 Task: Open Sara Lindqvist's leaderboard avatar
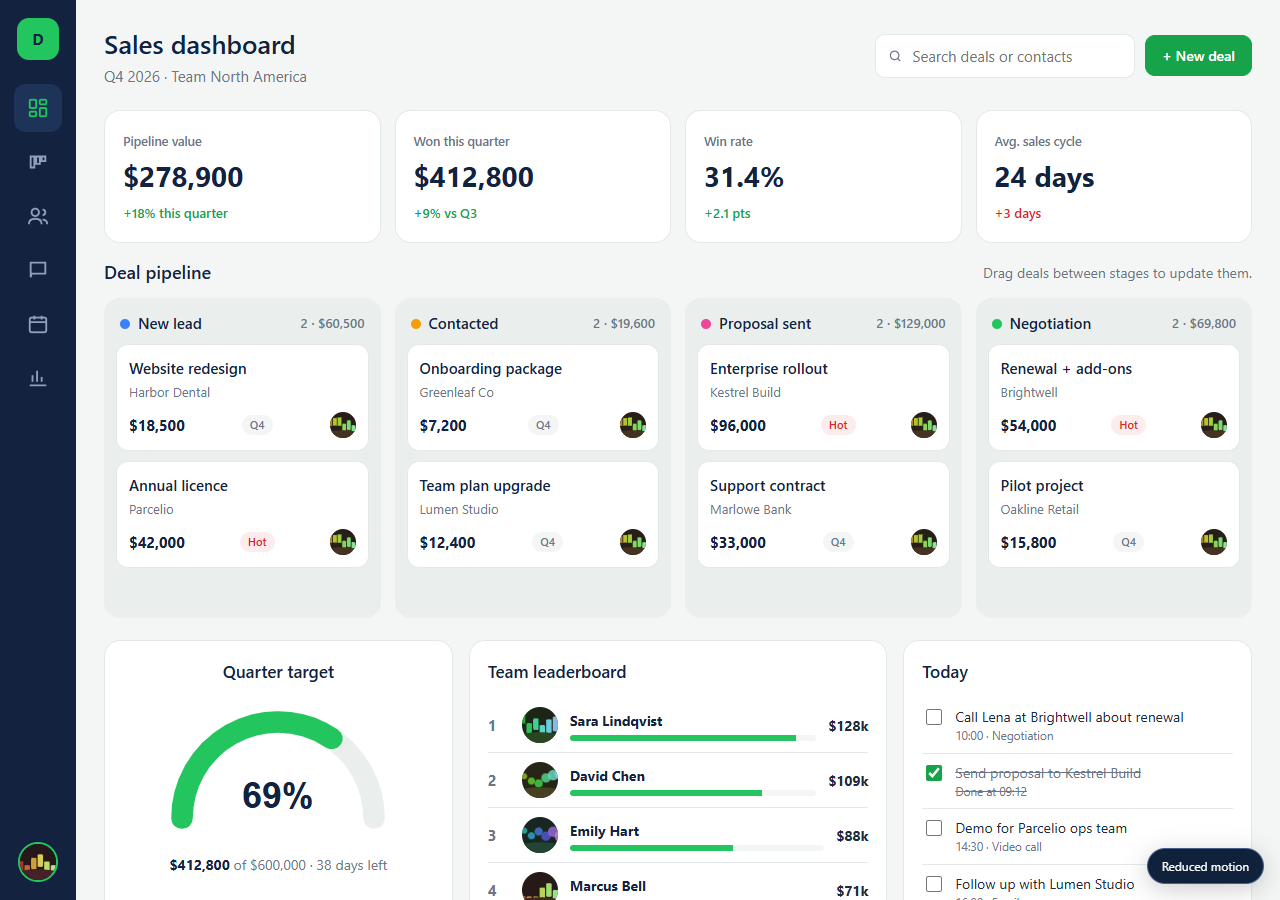pyautogui.click(x=540, y=725)
